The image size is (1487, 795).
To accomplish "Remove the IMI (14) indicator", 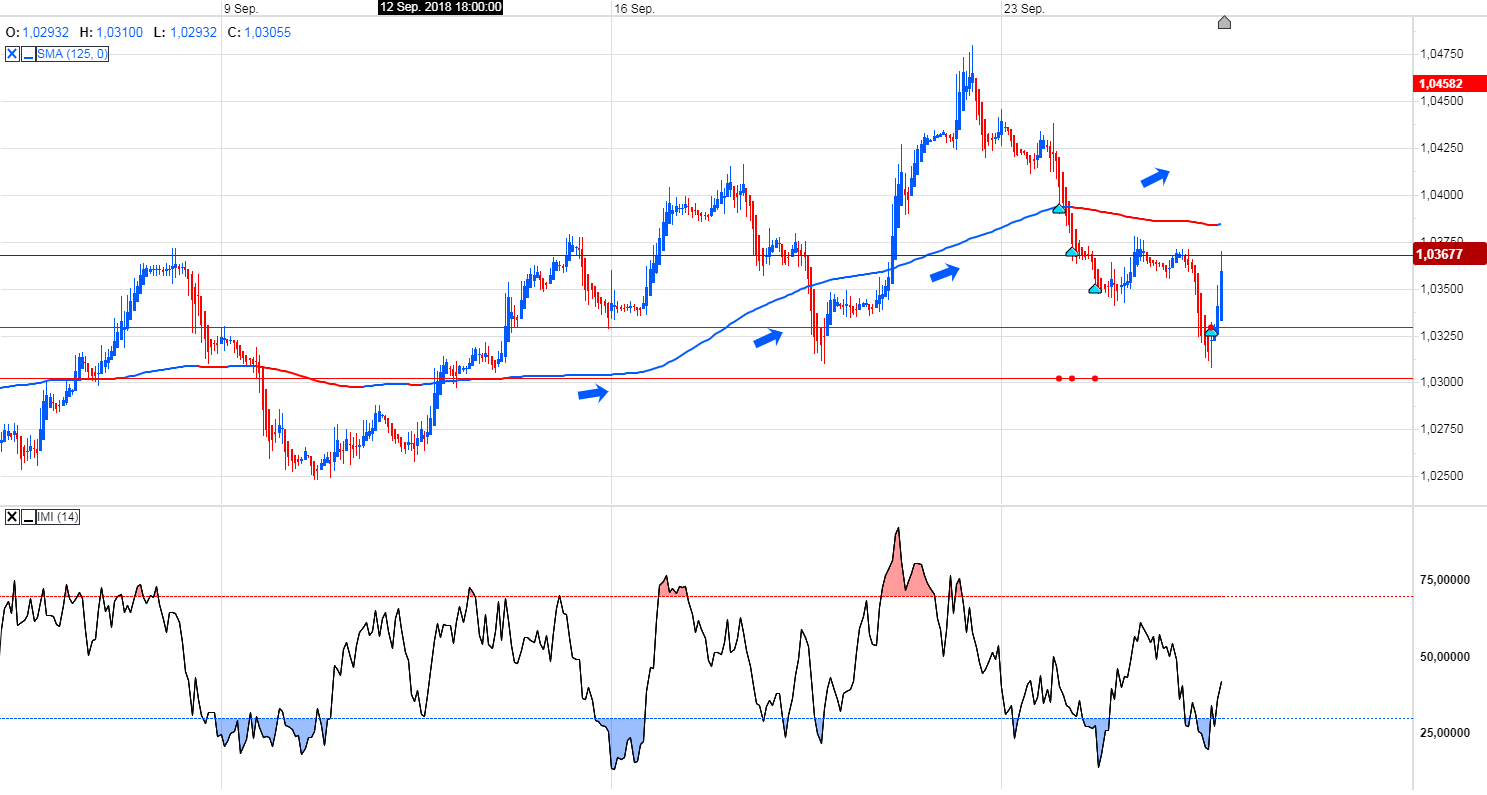I will pos(10,517).
